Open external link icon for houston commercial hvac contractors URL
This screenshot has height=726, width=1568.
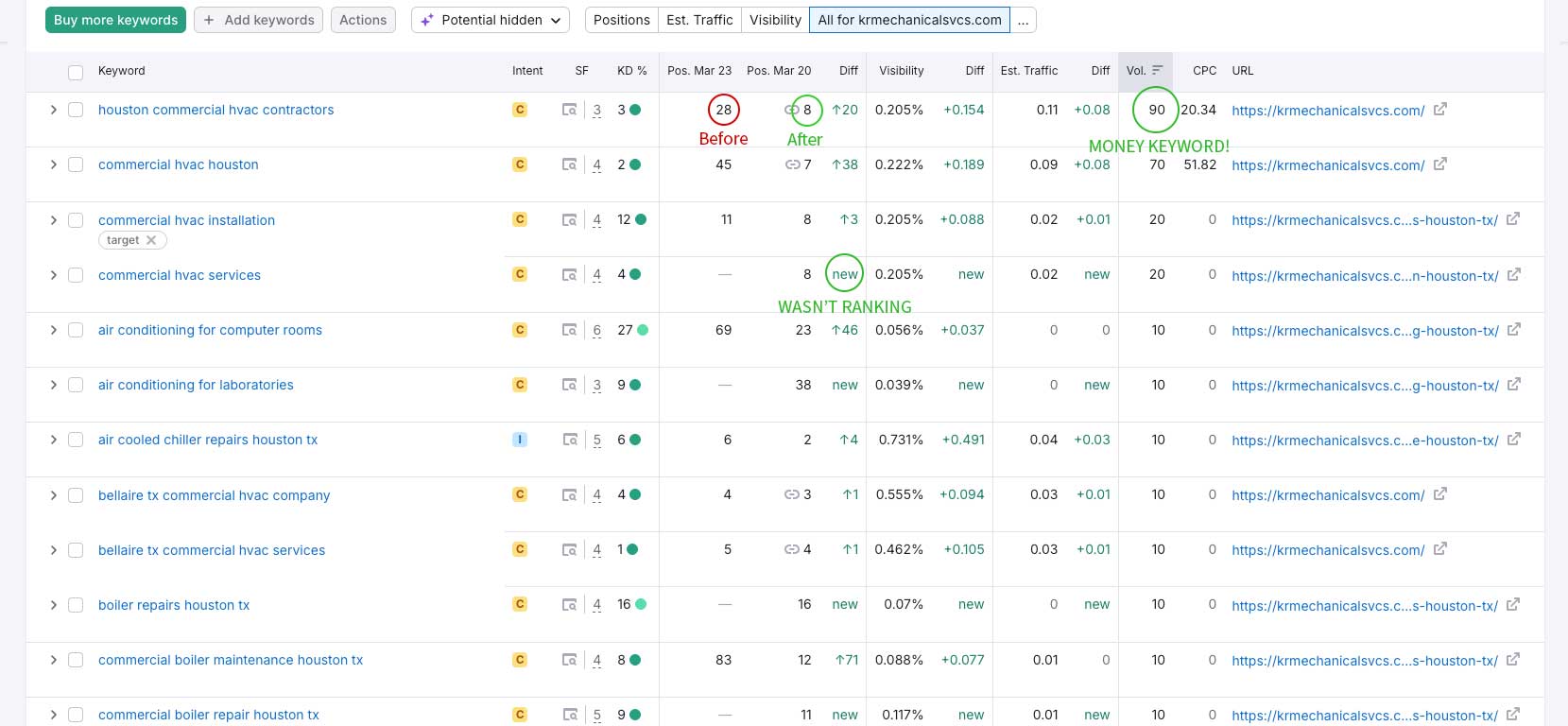point(1439,110)
